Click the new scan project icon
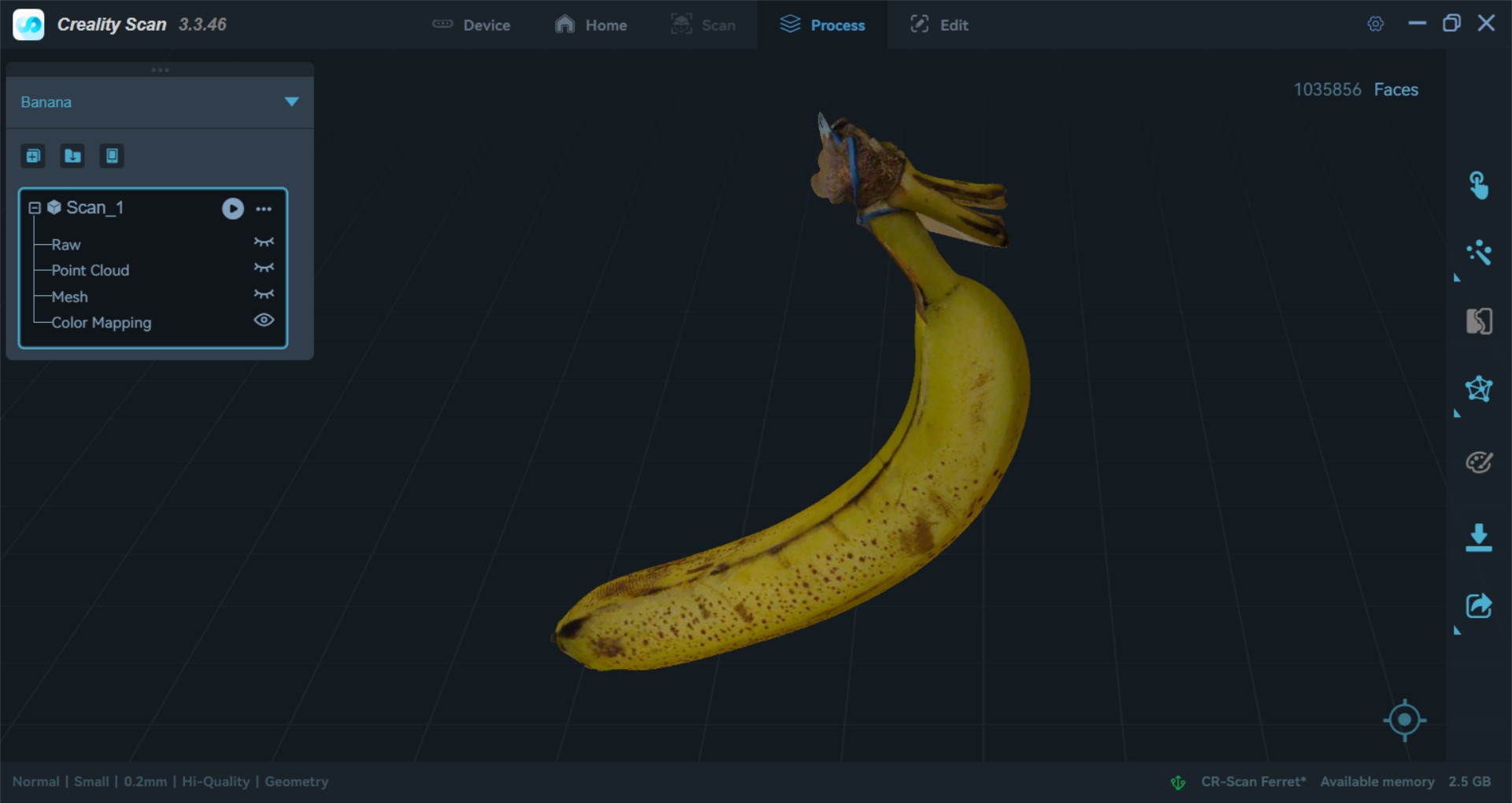Image resolution: width=1512 pixels, height=803 pixels. [x=33, y=156]
